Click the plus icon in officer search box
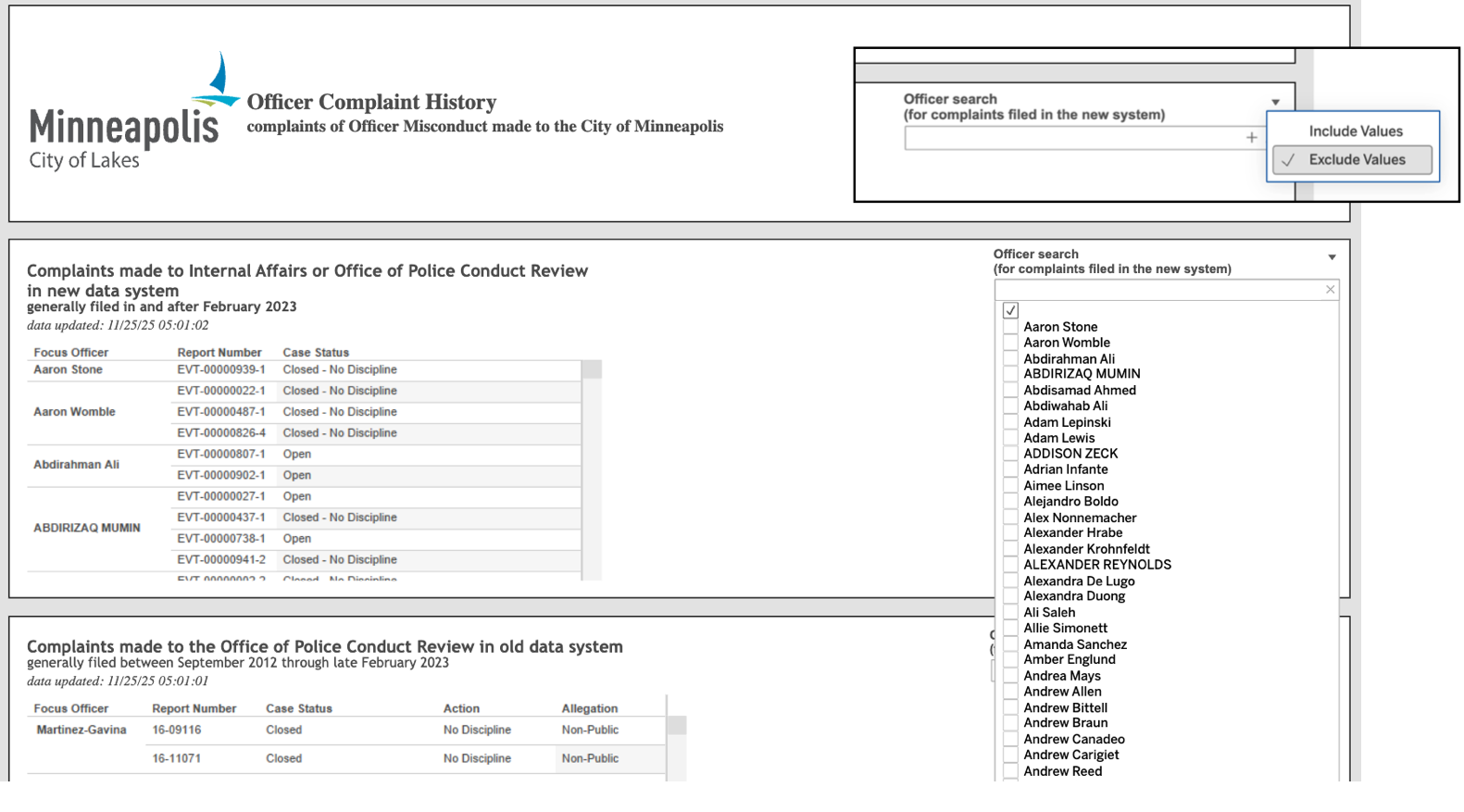Image resolution: width=1464 pixels, height=812 pixels. tap(1251, 138)
